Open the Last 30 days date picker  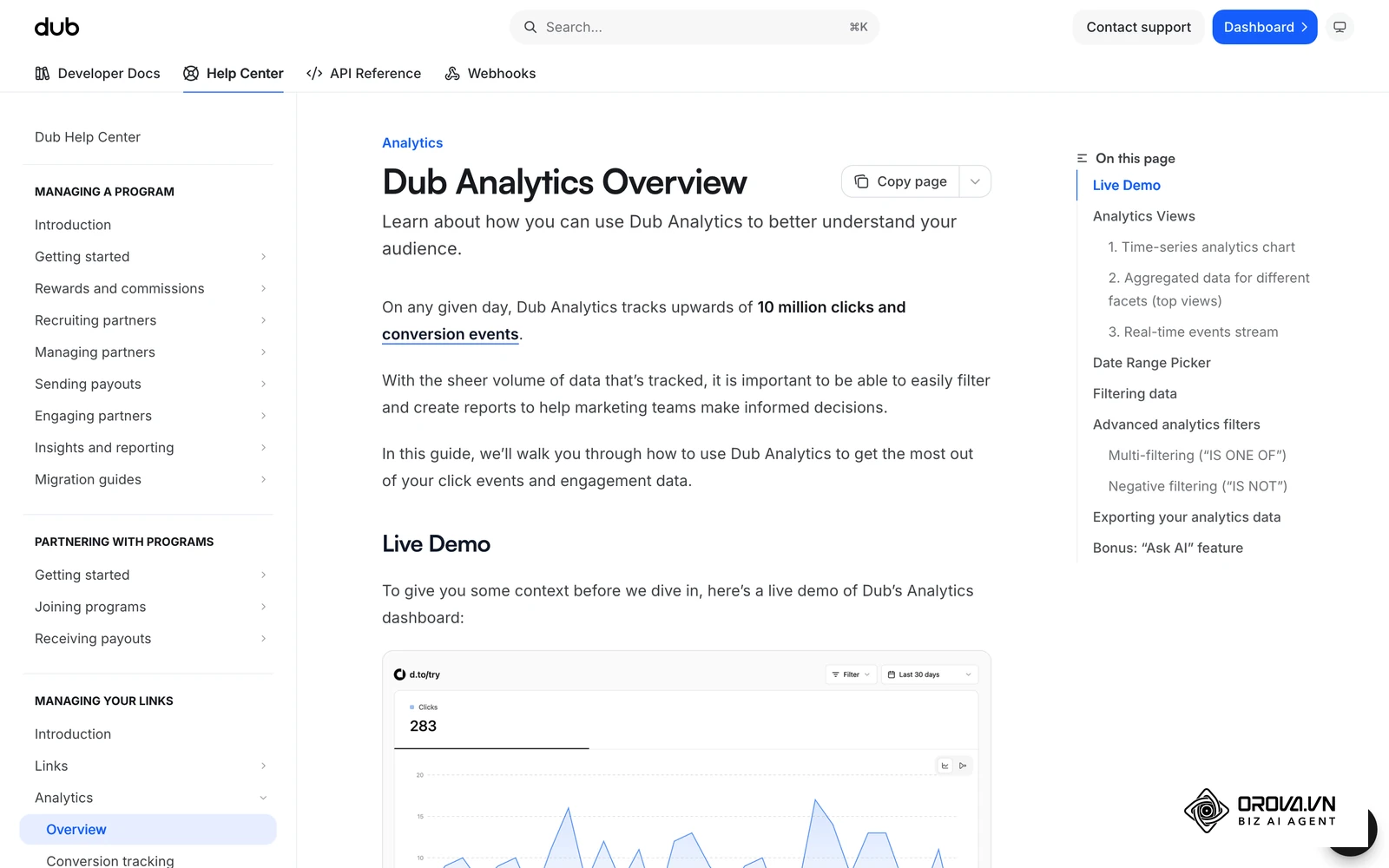[x=930, y=674]
